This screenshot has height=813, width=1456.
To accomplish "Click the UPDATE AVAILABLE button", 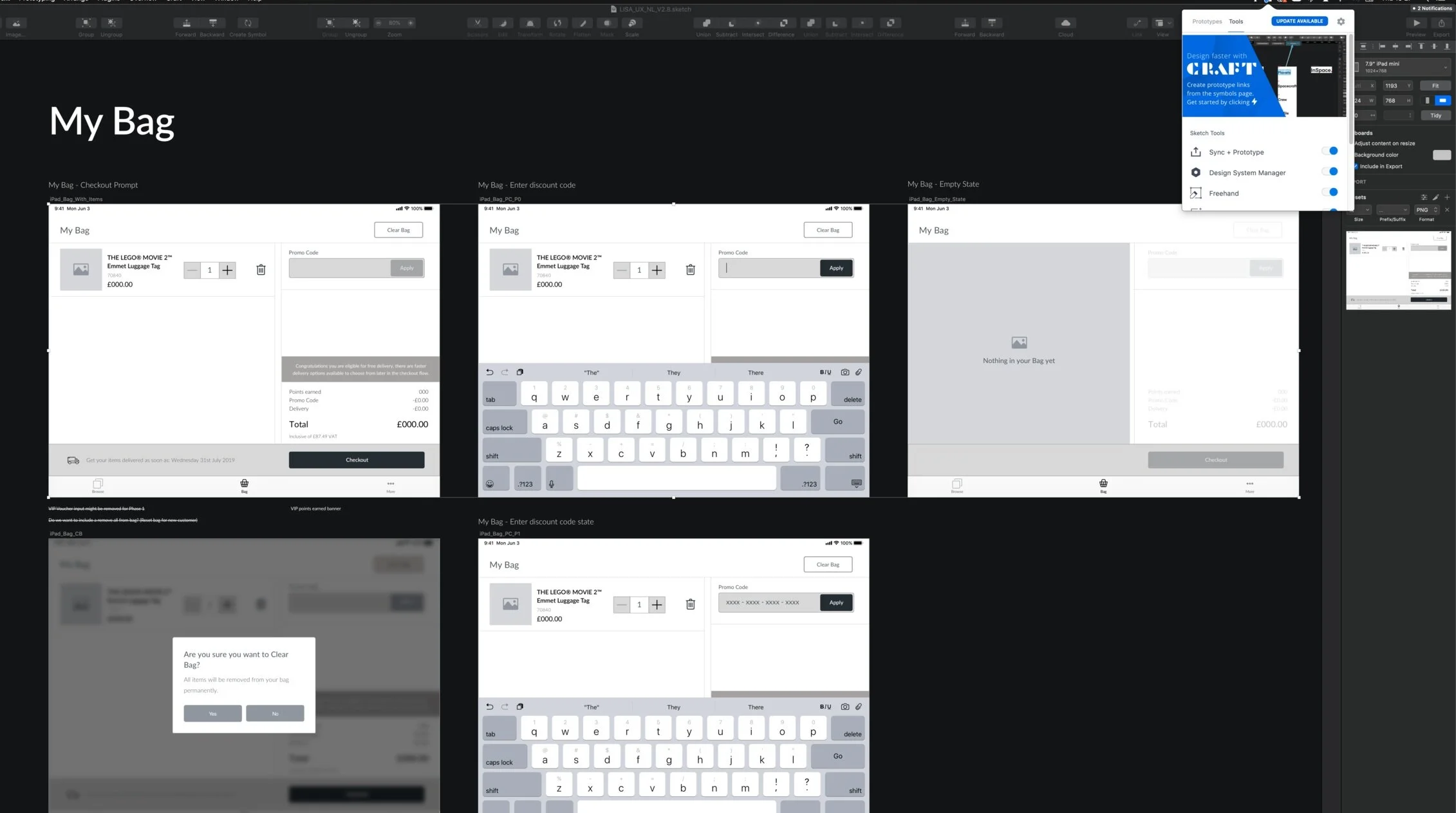I will (x=1299, y=21).
